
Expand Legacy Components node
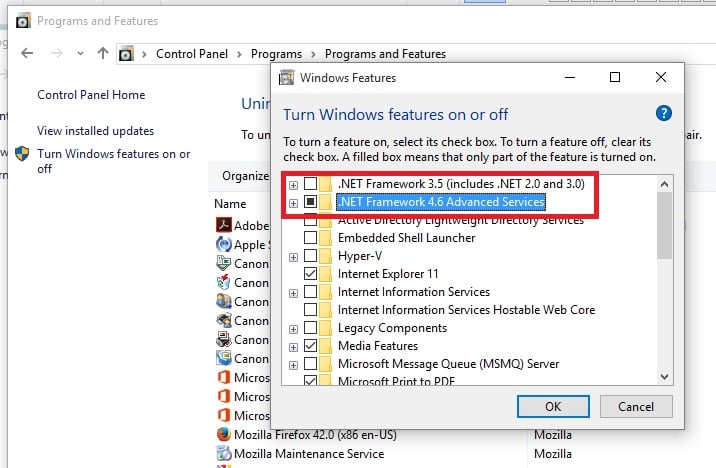(x=293, y=330)
